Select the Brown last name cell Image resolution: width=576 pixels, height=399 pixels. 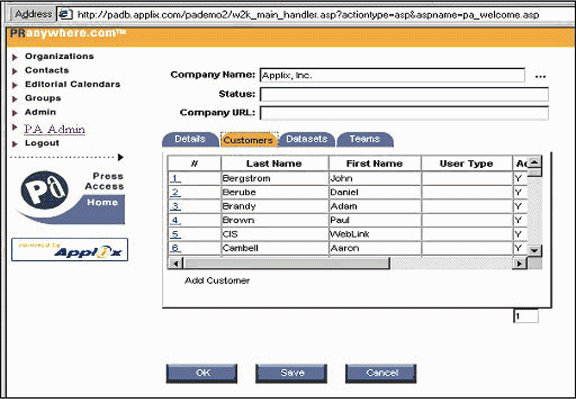[274, 220]
